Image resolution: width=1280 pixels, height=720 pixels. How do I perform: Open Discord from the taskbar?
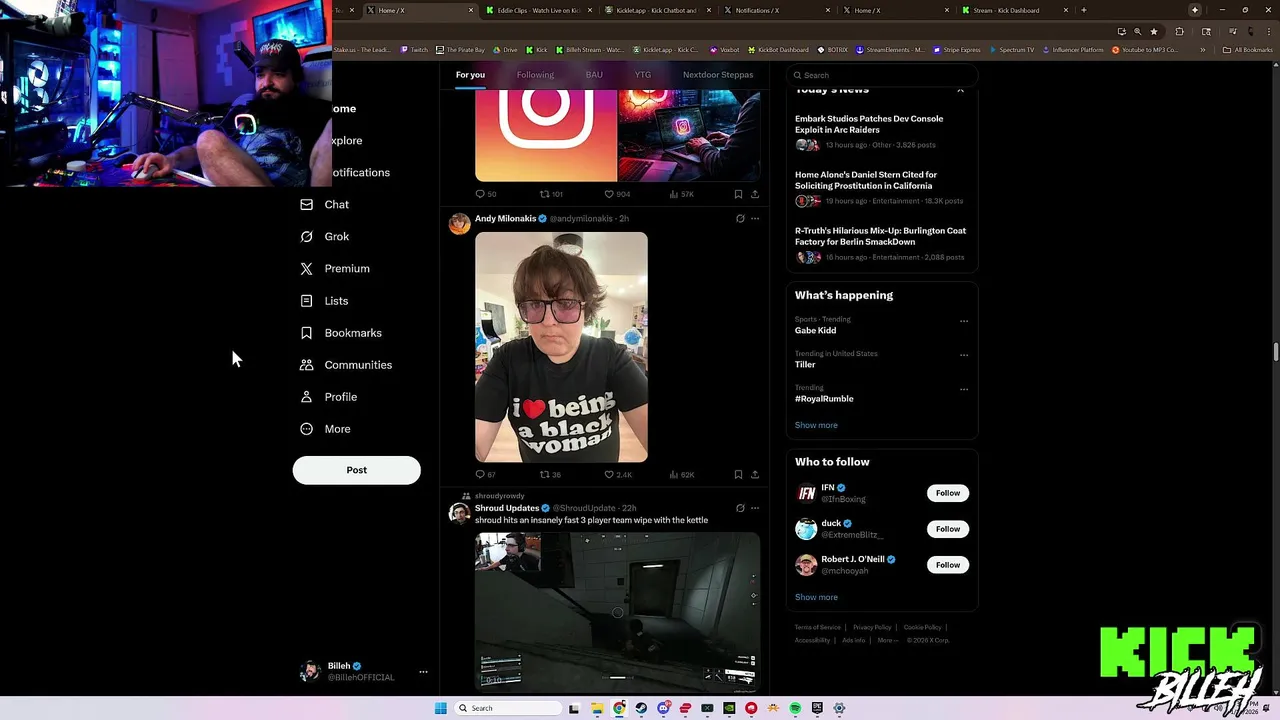click(x=663, y=708)
